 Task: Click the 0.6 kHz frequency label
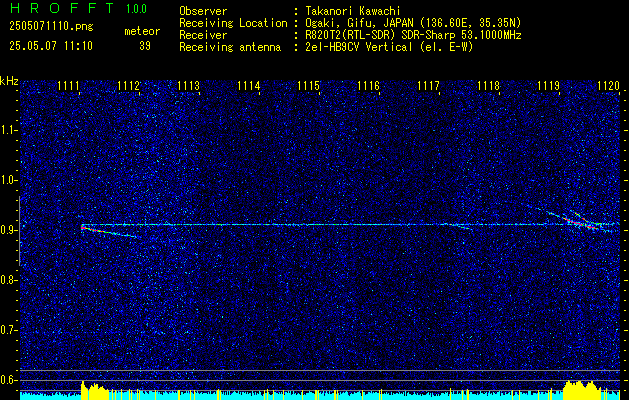9,380
